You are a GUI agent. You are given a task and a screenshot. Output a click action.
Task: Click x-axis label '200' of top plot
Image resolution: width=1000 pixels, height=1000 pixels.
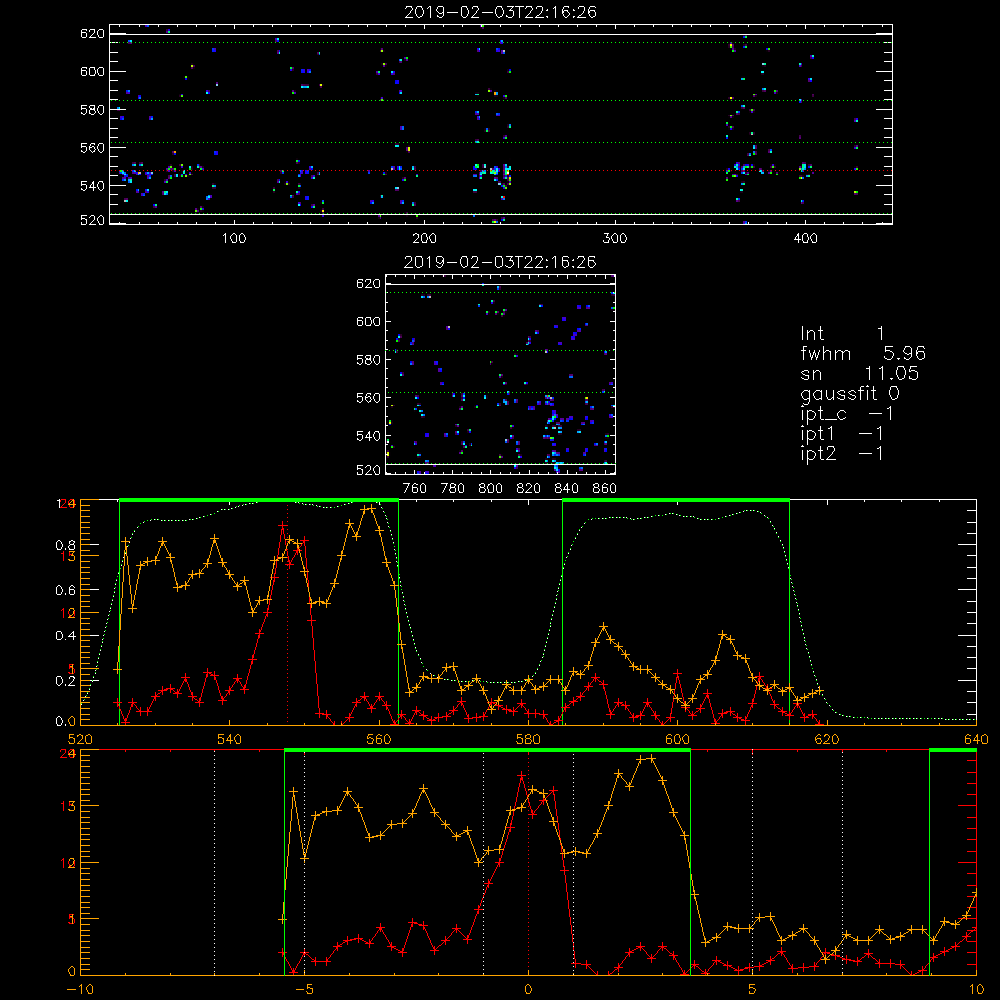point(424,239)
